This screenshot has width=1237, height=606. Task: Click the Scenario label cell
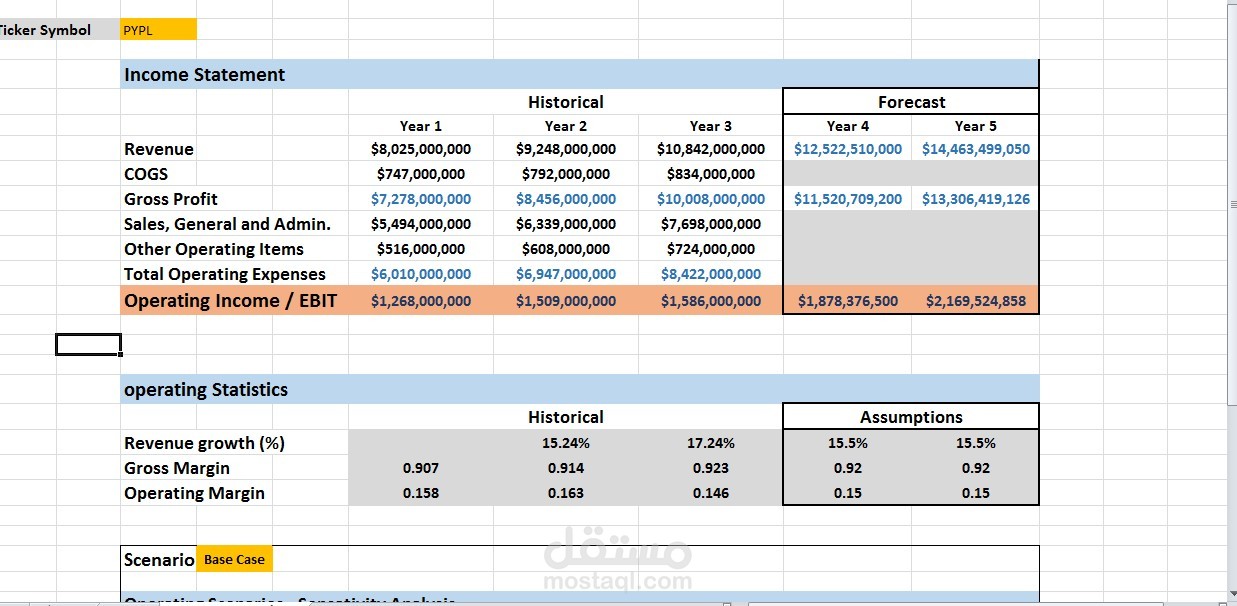coord(159,559)
